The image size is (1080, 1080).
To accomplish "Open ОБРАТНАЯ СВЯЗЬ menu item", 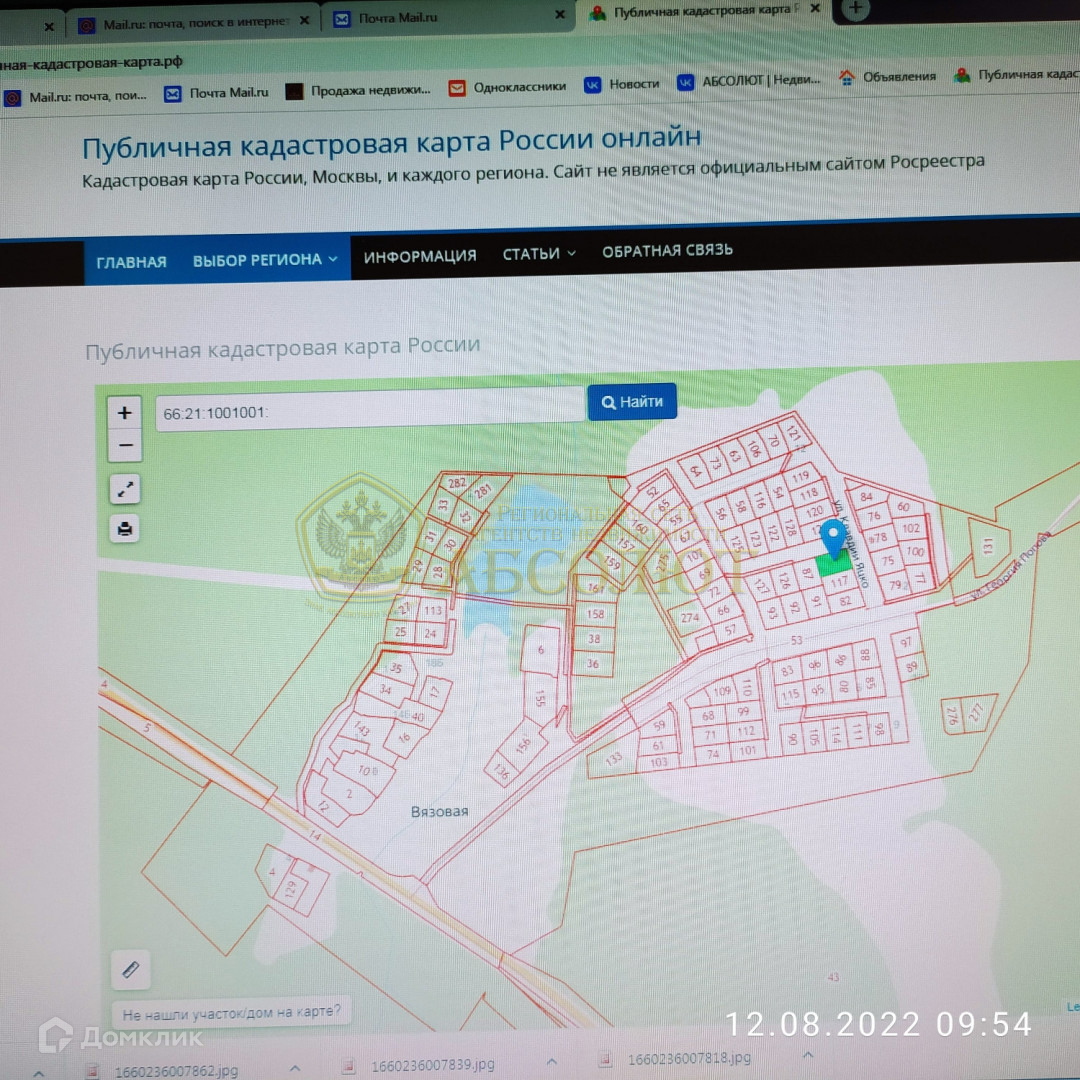I will click(x=667, y=250).
